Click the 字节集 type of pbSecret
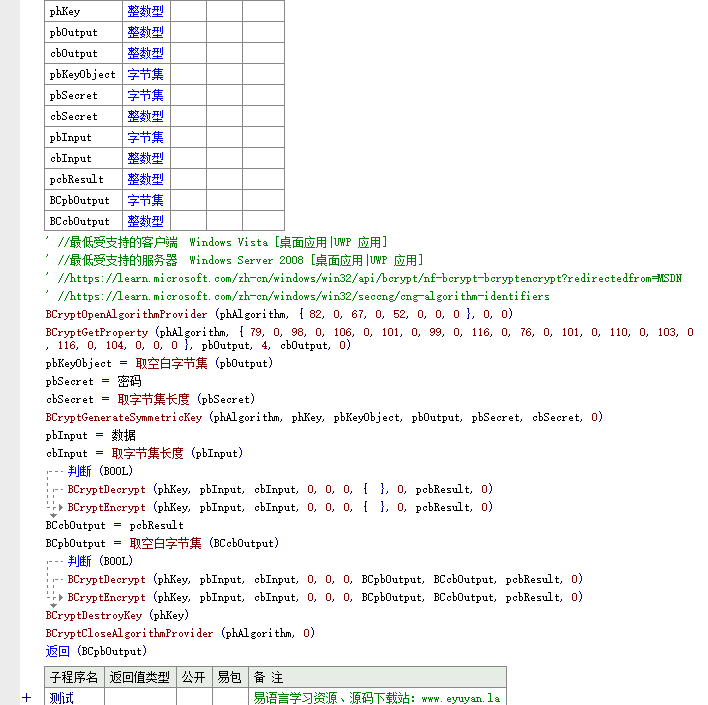Screen dimensions: 708x705 (145, 95)
